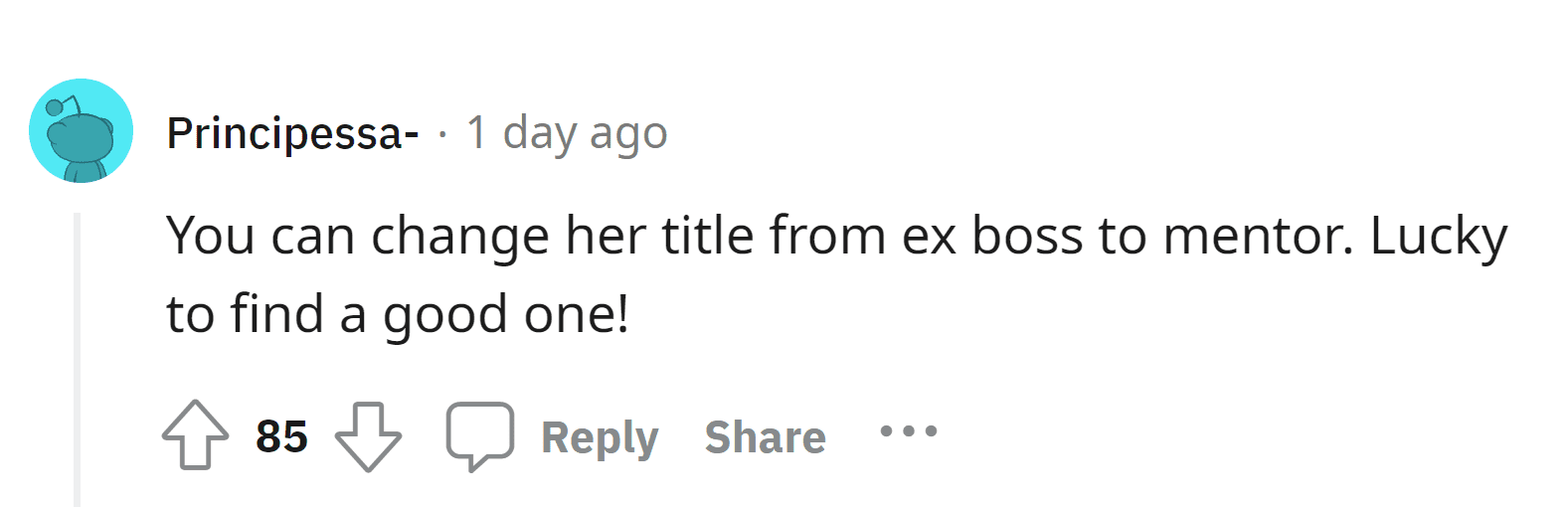Click the teal Snoo avatar image
1568x507 pixels.
tap(82, 131)
